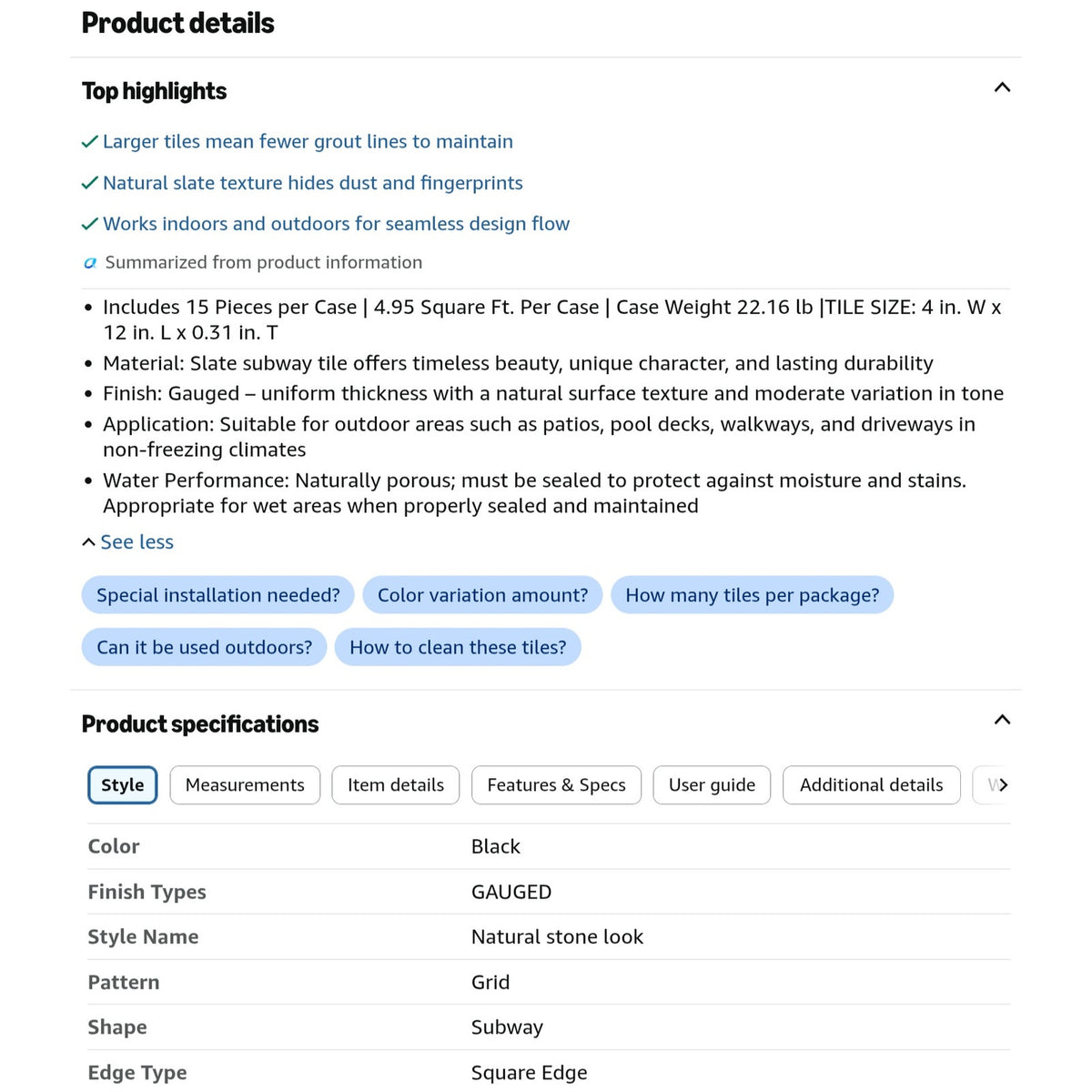Viewport: 1092px width, 1092px height.
Task: Click the checkmark beside Natural slate texture
Action: coord(90,183)
